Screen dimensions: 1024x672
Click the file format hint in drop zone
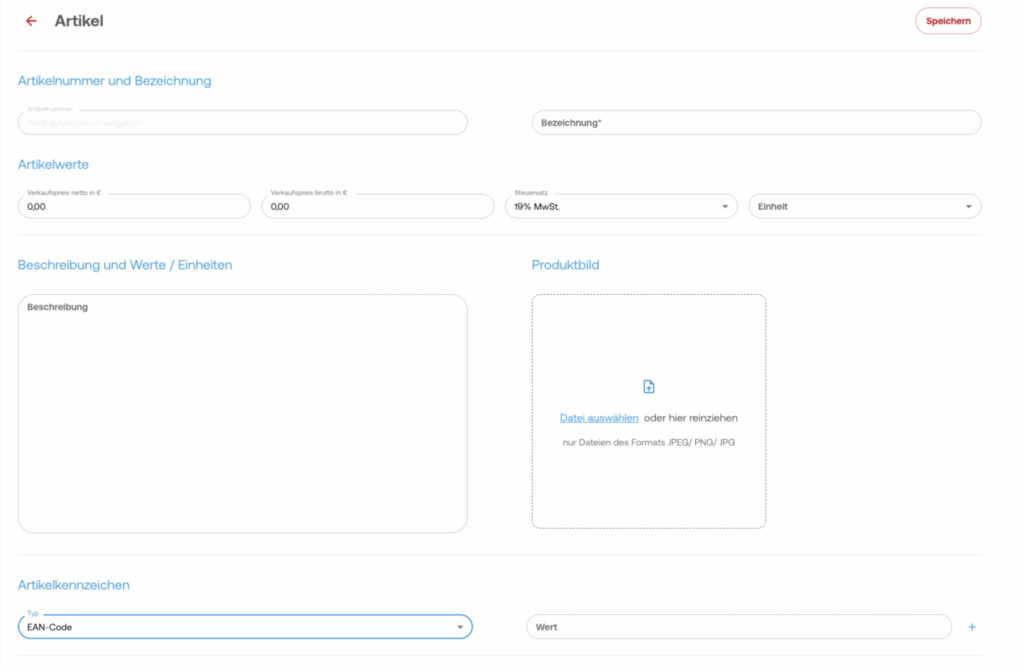[x=648, y=442]
